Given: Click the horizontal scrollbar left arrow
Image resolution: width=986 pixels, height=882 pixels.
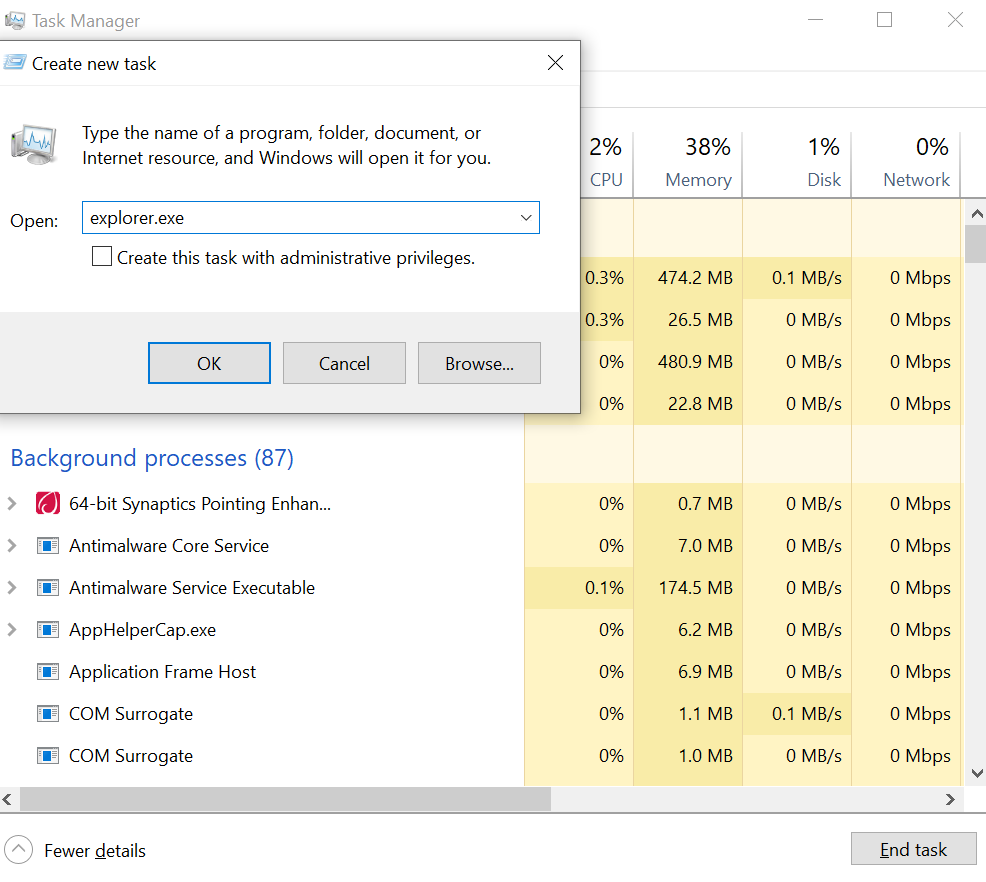Looking at the screenshot, I should [x=7, y=799].
